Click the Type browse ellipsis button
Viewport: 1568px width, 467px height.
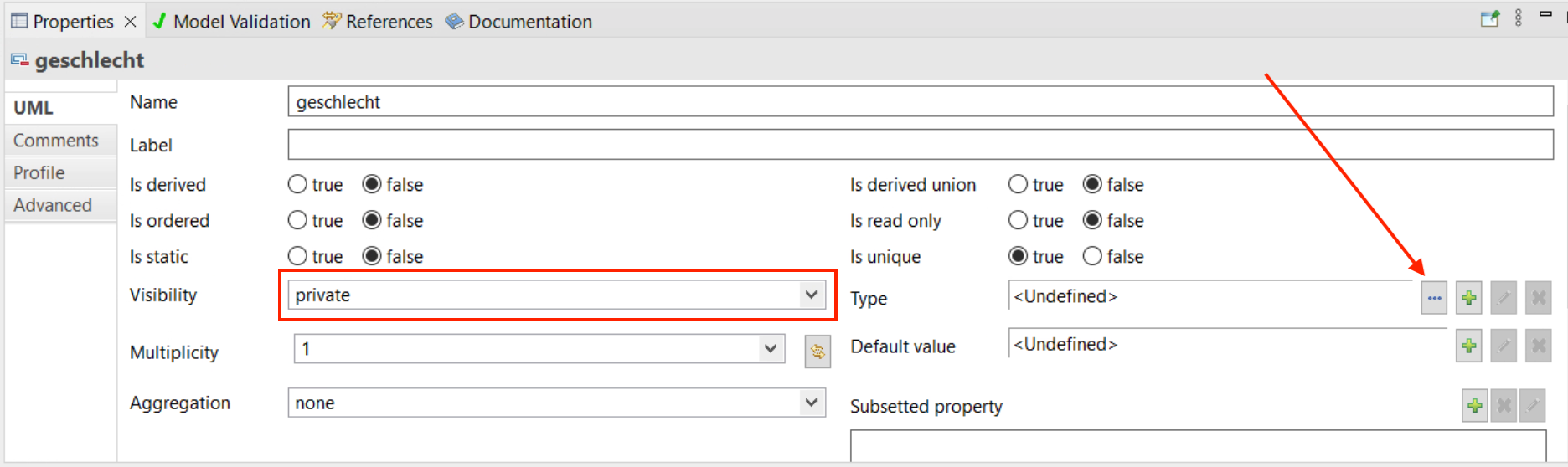click(1434, 298)
